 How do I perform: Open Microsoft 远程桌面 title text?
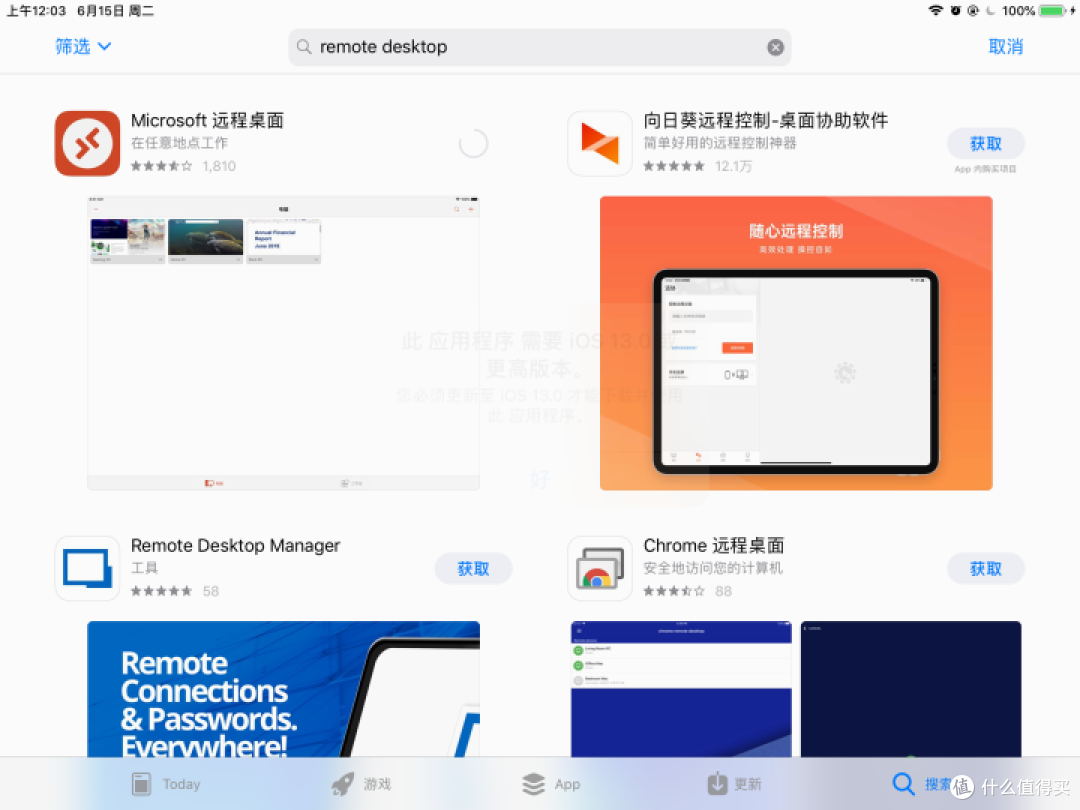[207, 121]
